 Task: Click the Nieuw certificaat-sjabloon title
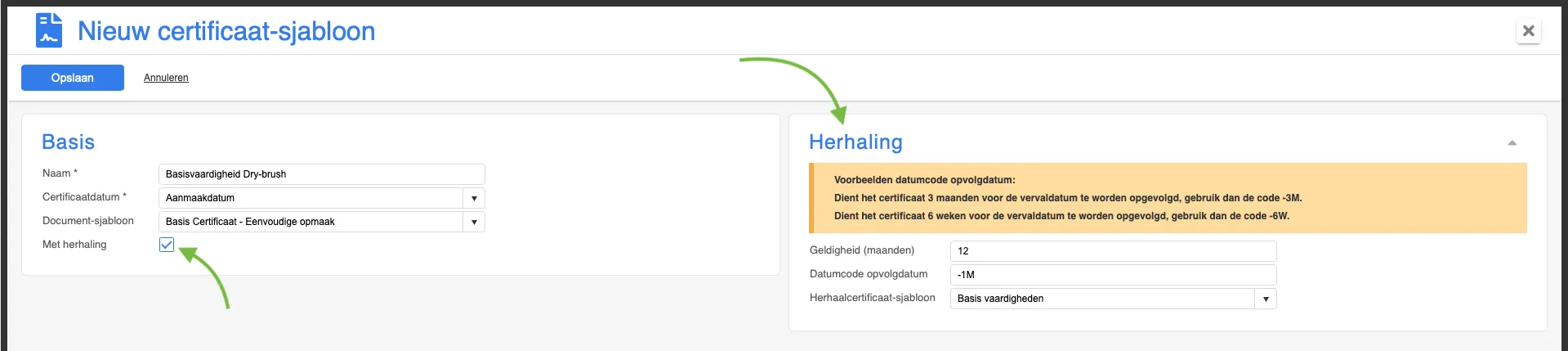(x=226, y=31)
